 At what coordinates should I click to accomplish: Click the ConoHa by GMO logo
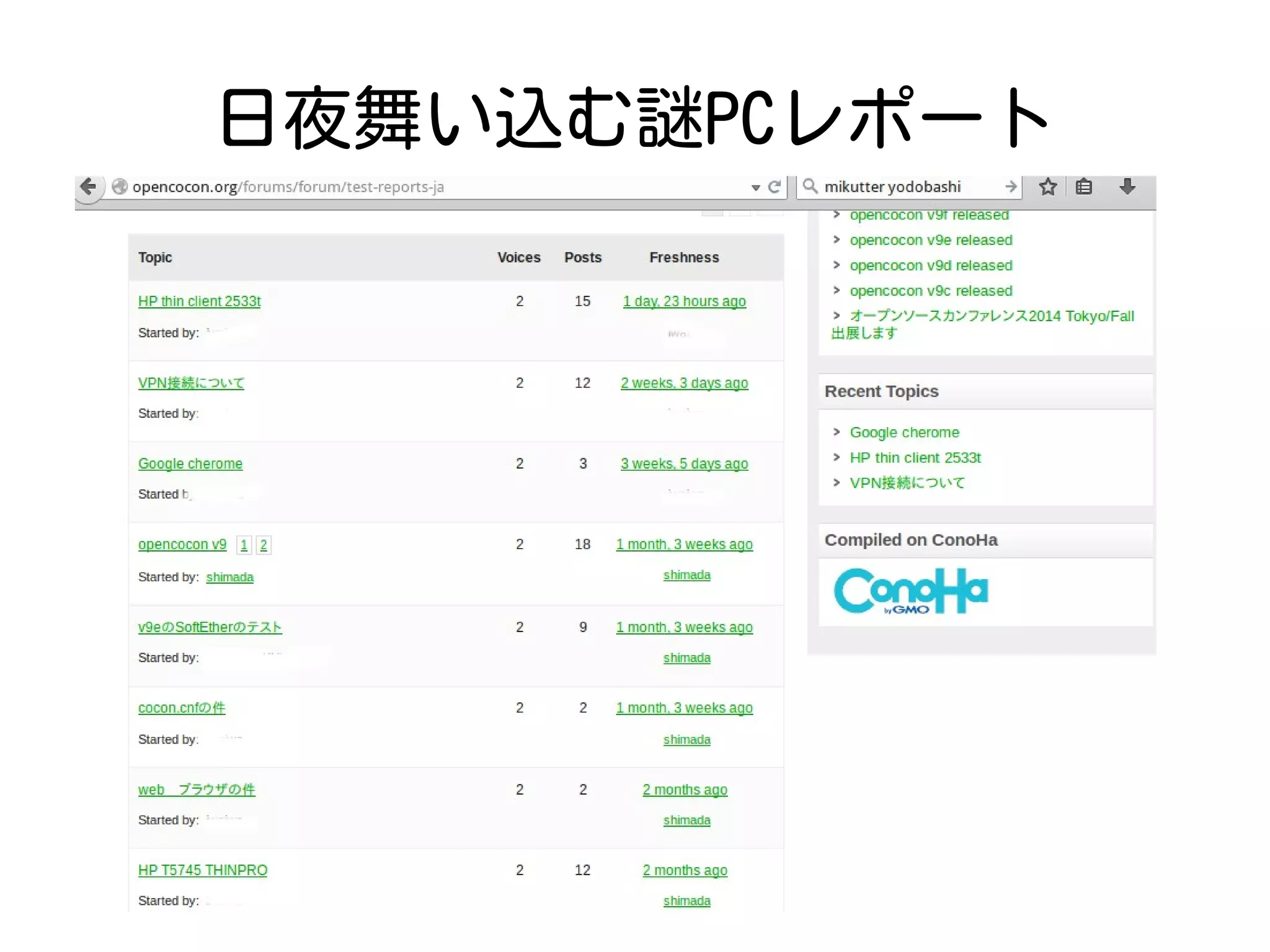tap(910, 591)
